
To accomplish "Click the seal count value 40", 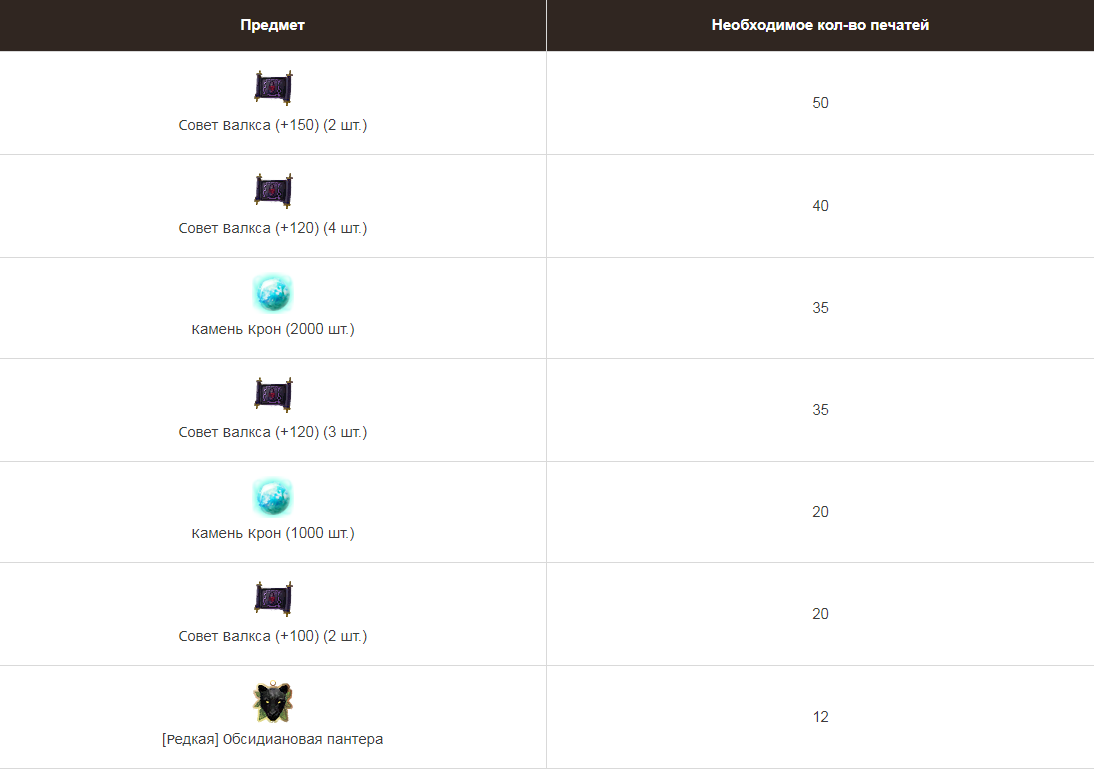I will tap(820, 206).
